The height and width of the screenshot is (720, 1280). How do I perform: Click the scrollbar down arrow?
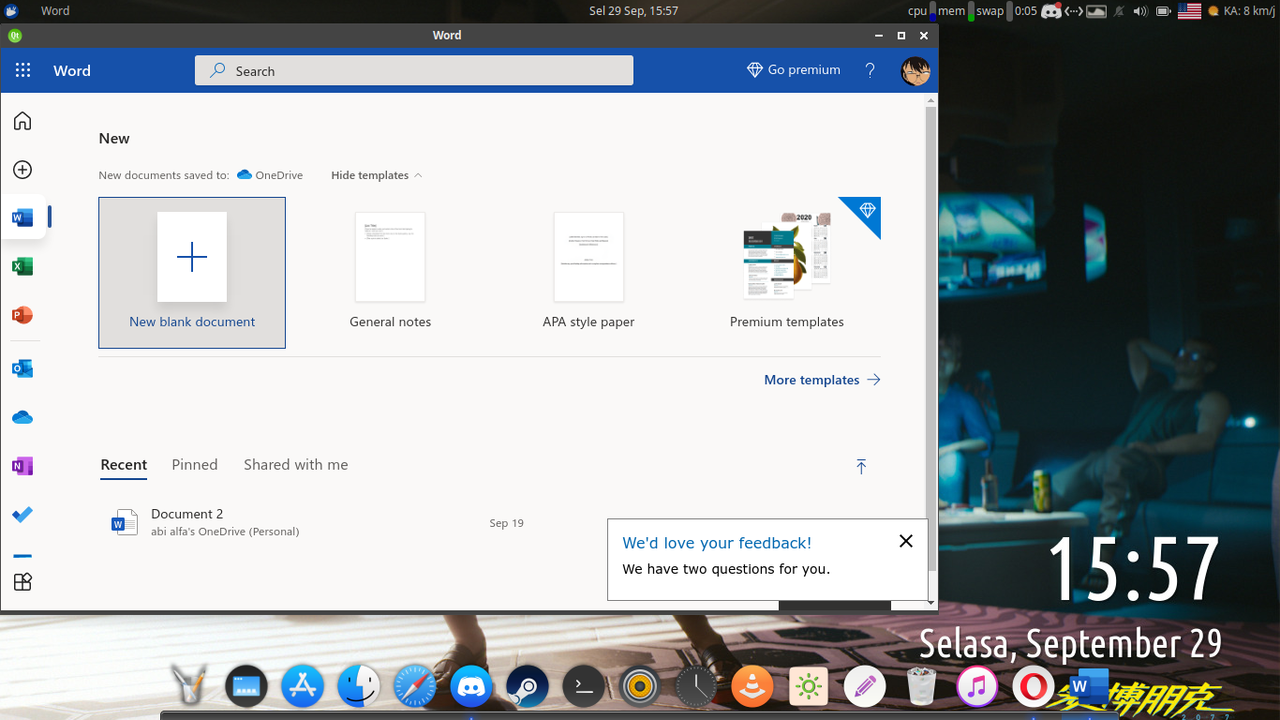coord(932,603)
